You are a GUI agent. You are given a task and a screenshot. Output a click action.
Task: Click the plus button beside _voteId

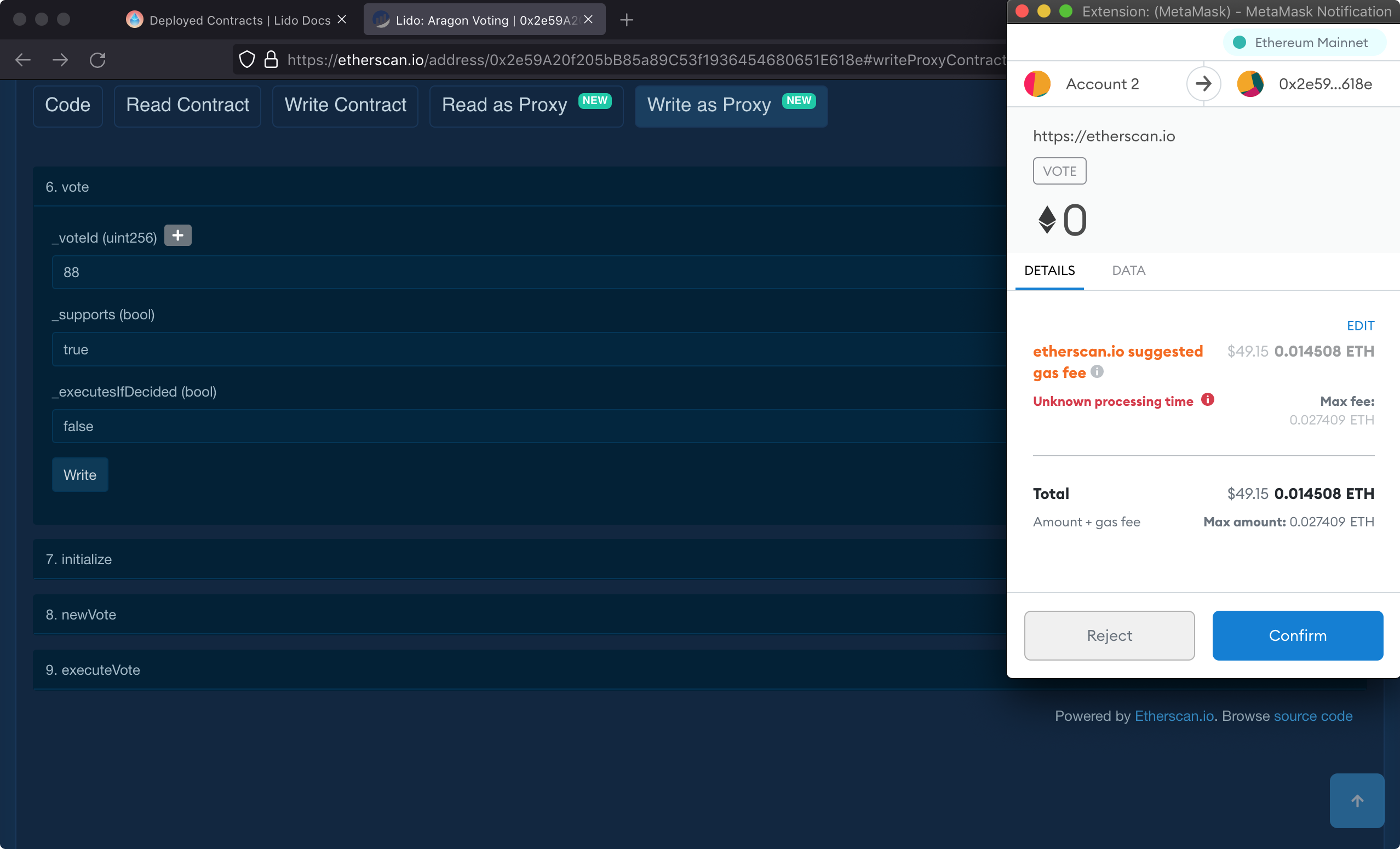coord(177,236)
